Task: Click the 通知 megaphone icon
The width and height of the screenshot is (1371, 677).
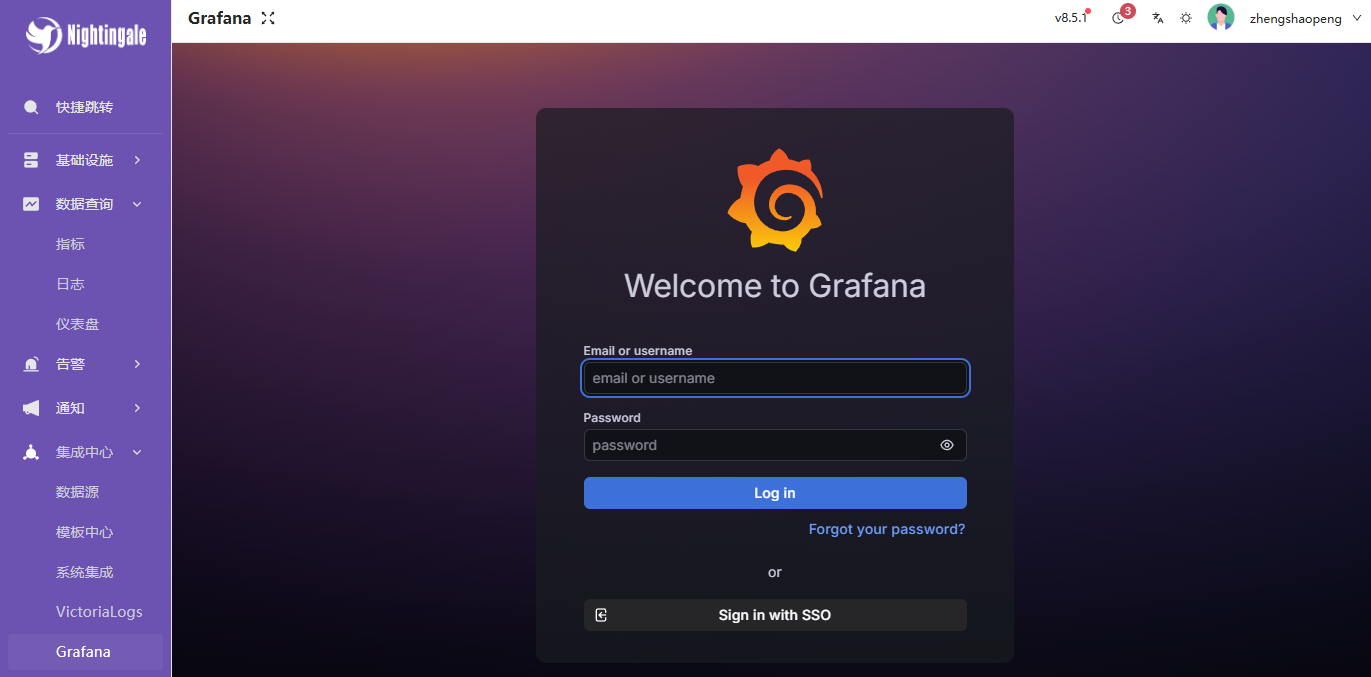Action: [x=31, y=408]
